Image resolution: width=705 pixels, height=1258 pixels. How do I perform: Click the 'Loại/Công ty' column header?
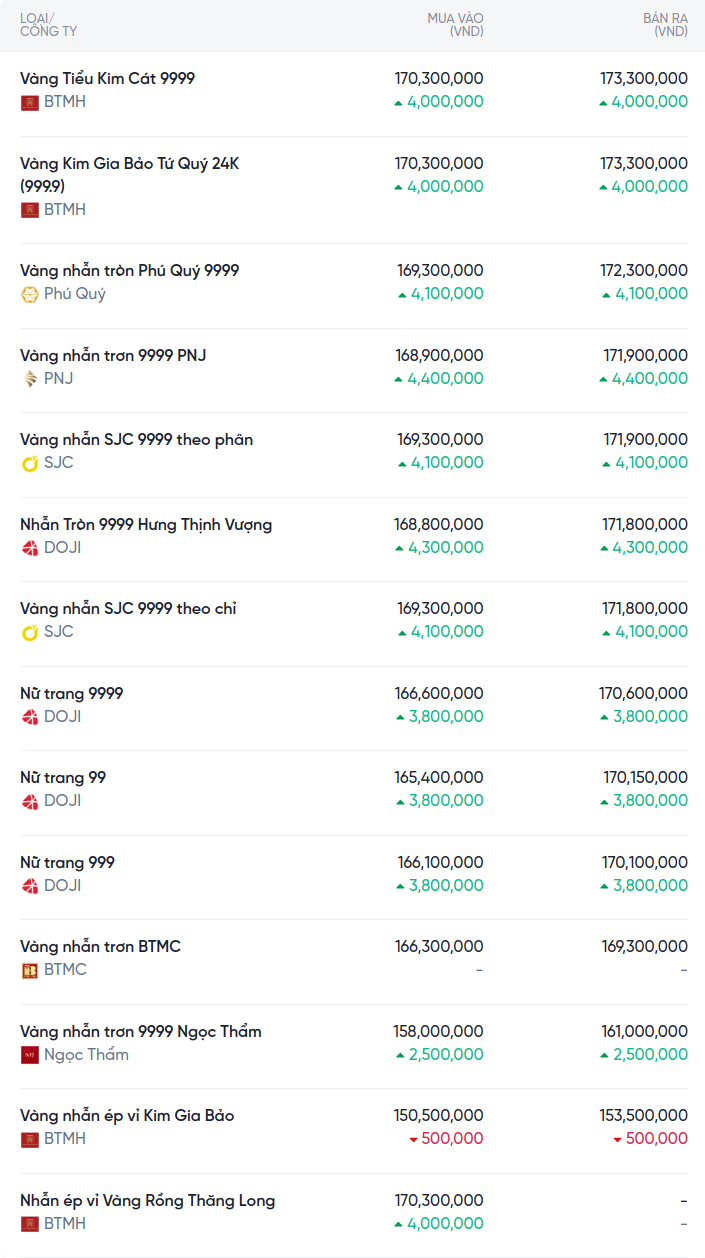tap(48, 25)
